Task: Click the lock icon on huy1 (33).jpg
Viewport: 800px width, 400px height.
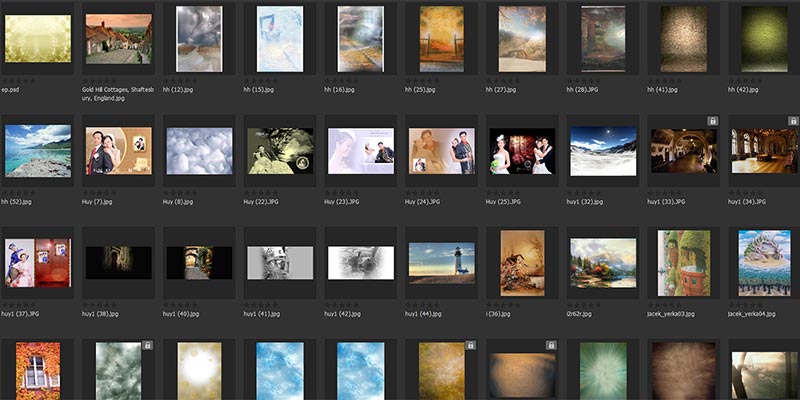Action: click(713, 121)
